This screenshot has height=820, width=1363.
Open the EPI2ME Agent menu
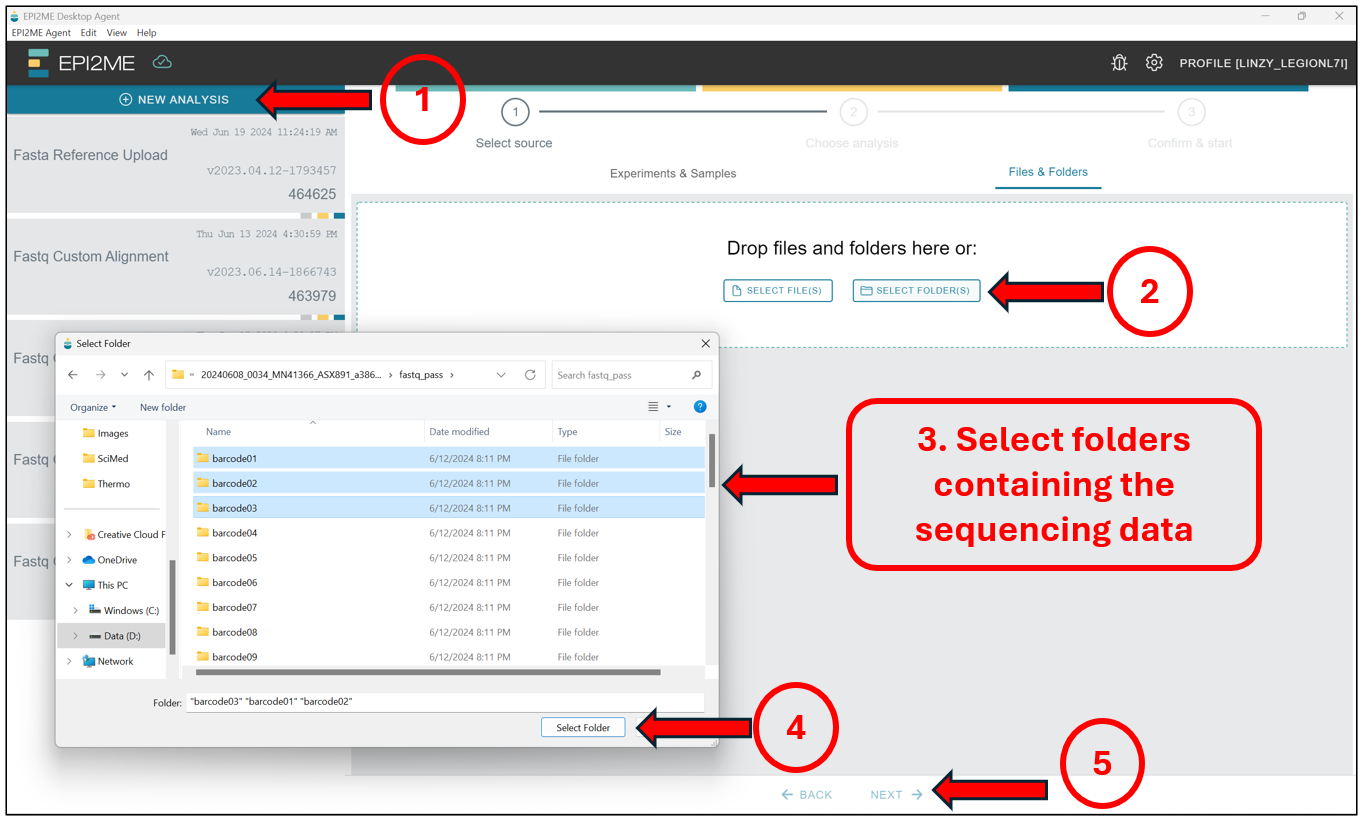coord(41,33)
